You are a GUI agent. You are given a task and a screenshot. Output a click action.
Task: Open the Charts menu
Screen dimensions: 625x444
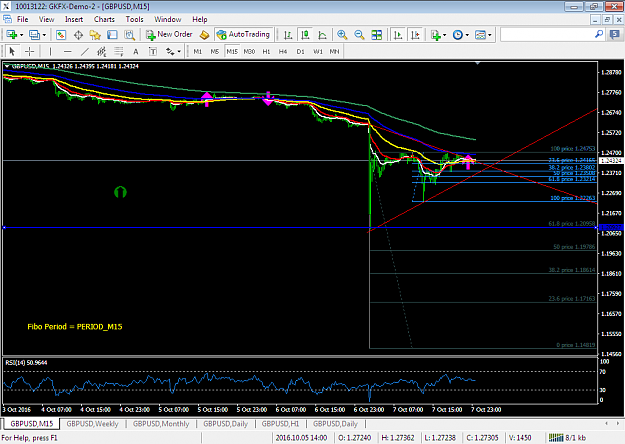point(104,20)
